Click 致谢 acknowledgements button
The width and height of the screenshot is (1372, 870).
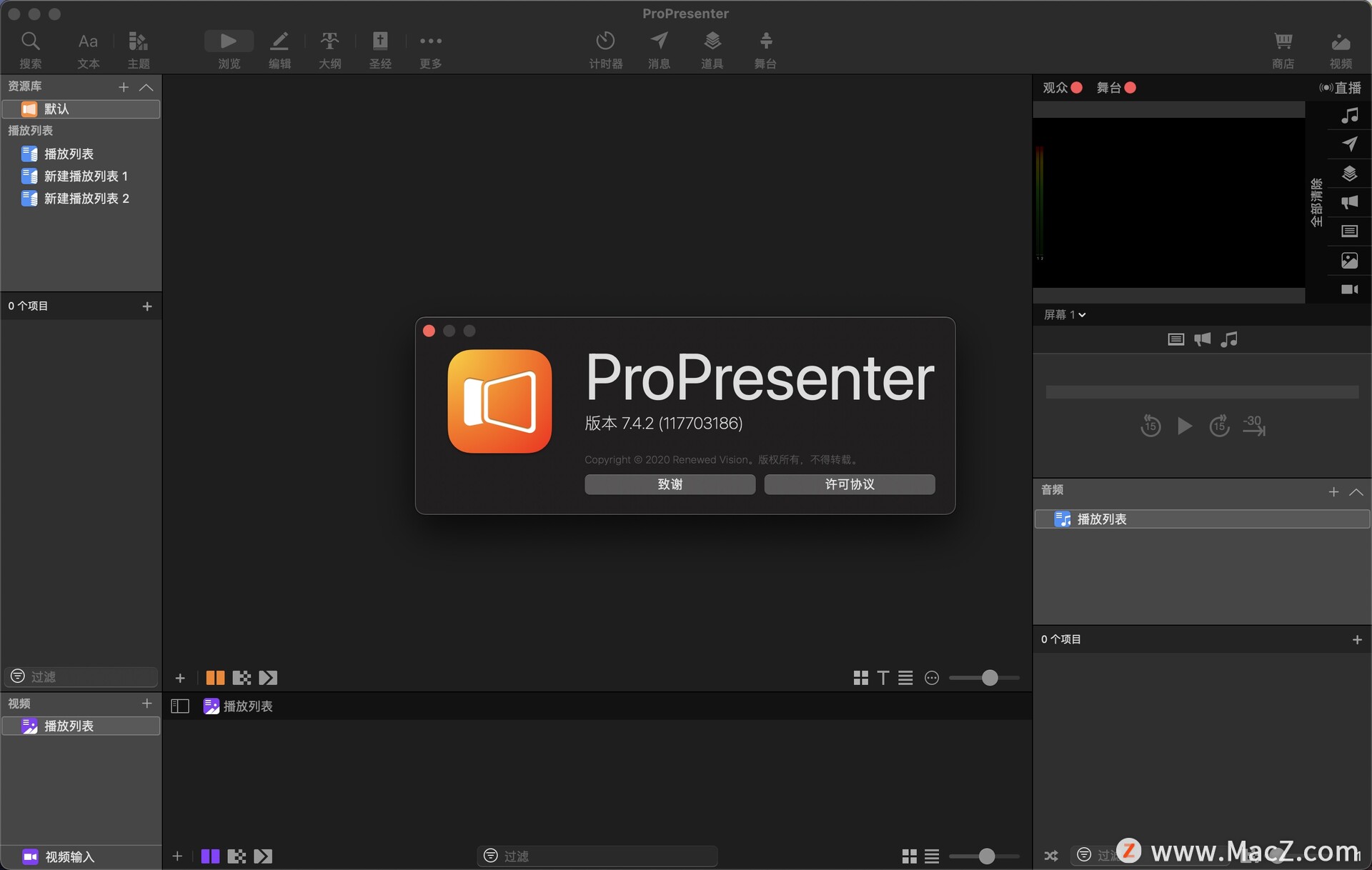(670, 484)
